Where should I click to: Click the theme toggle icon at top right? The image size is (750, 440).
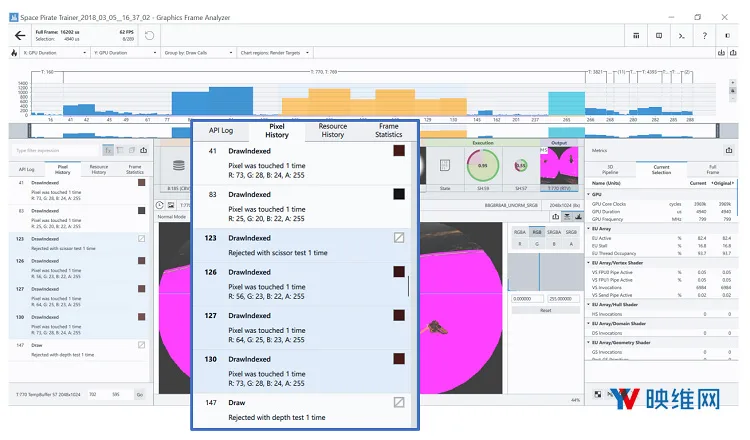point(727,35)
